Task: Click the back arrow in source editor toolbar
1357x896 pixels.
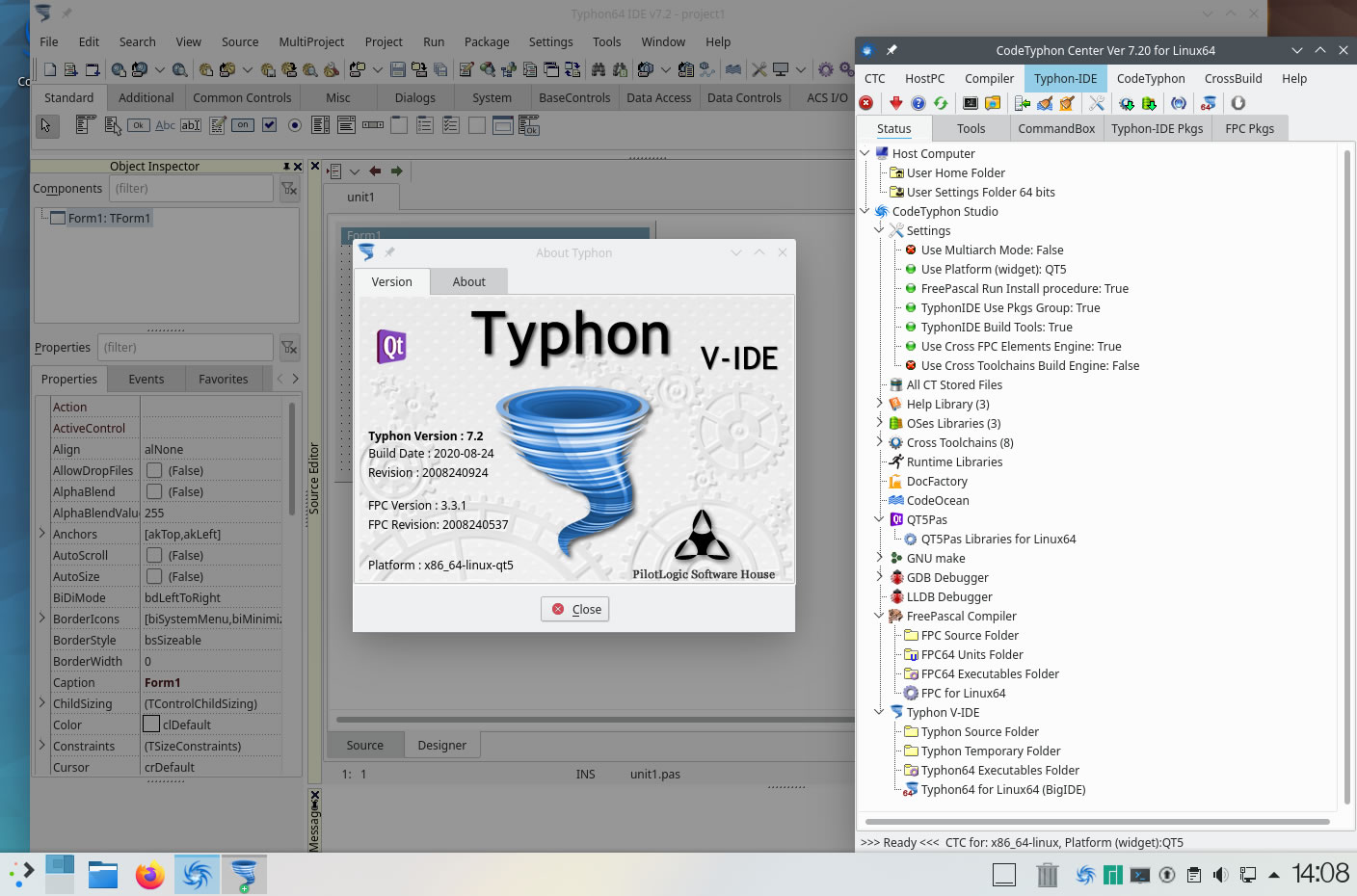Action: tap(375, 171)
